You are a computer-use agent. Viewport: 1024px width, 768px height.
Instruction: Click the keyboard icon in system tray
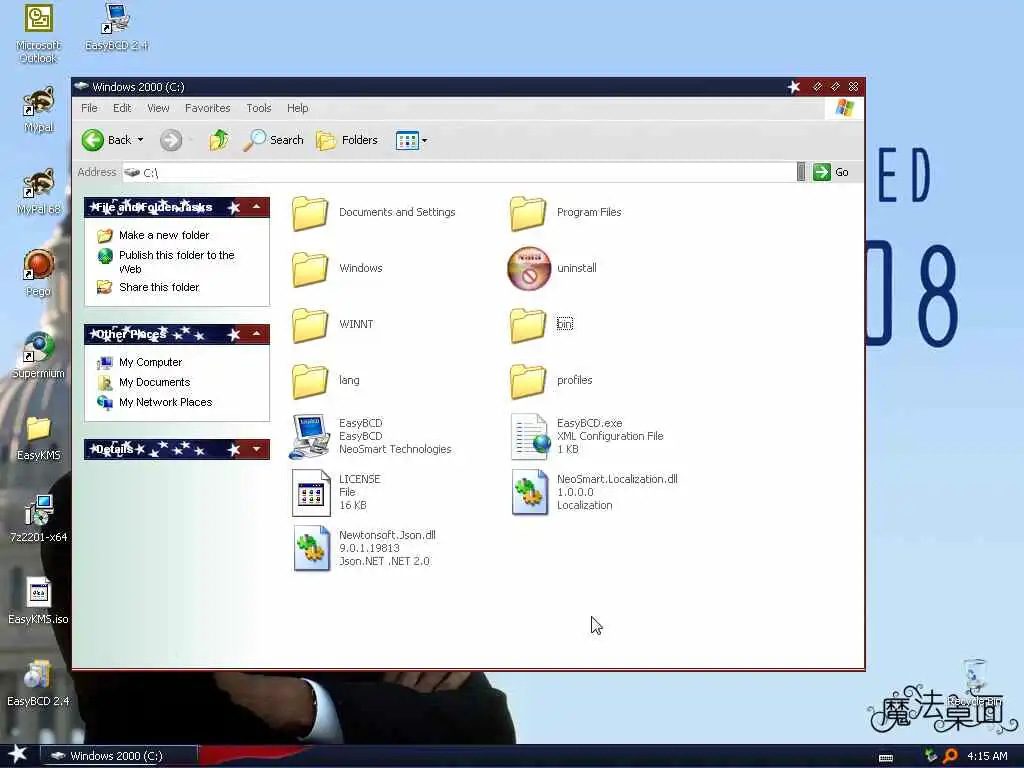point(886,758)
